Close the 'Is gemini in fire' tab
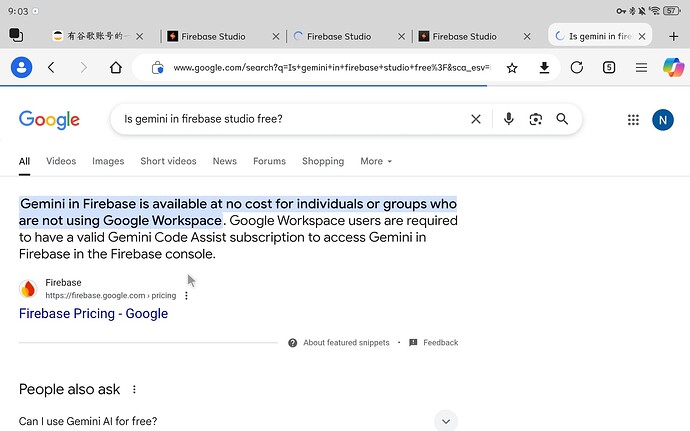 point(642,37)
